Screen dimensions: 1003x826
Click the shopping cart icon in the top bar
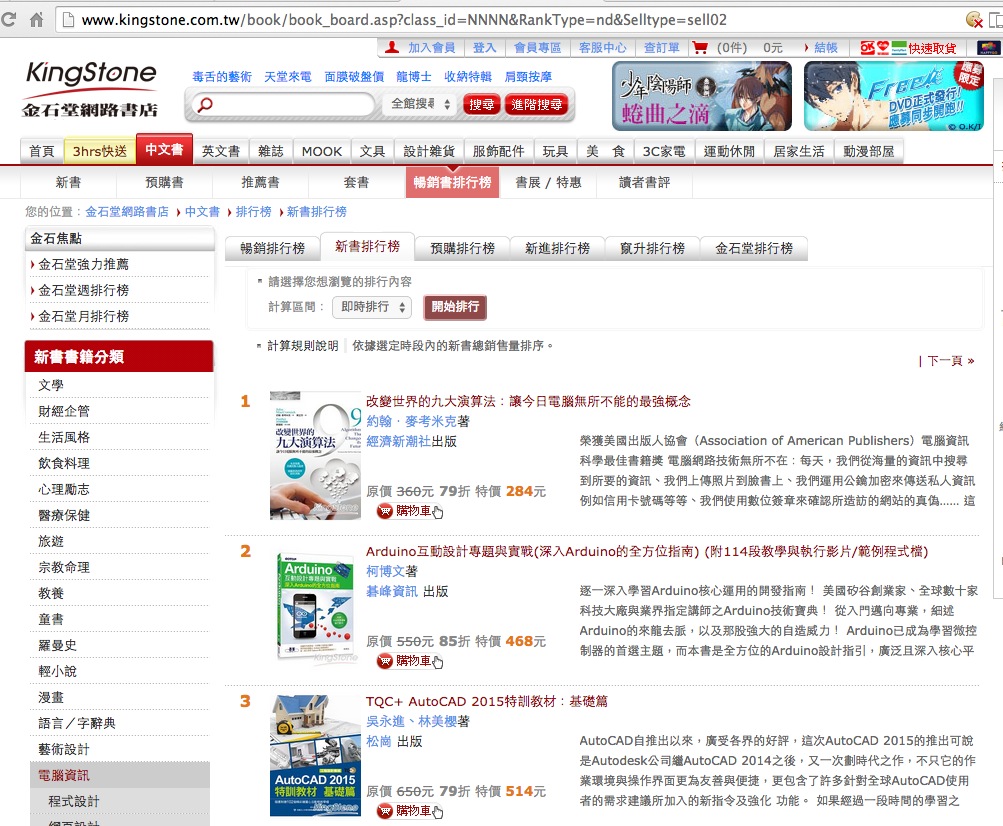coord(700,47)
